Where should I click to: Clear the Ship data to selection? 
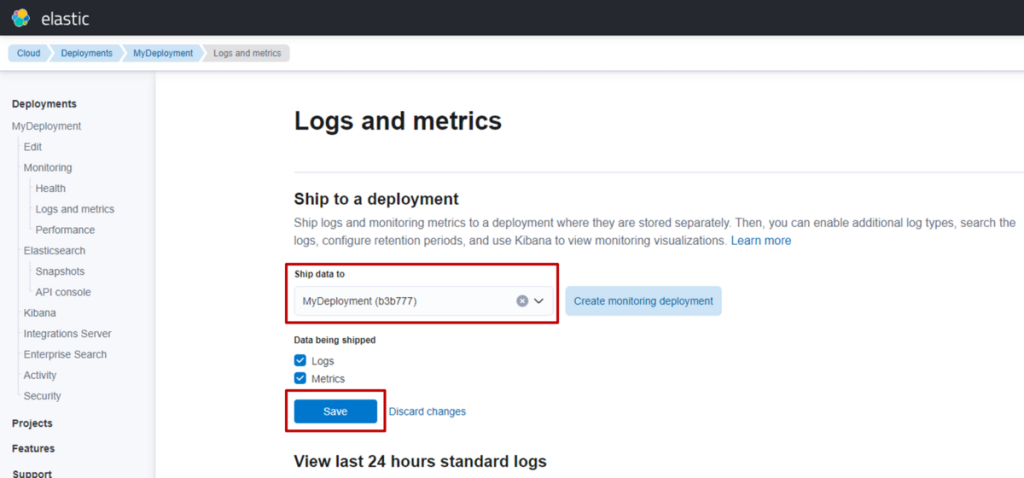coord(522,301)
